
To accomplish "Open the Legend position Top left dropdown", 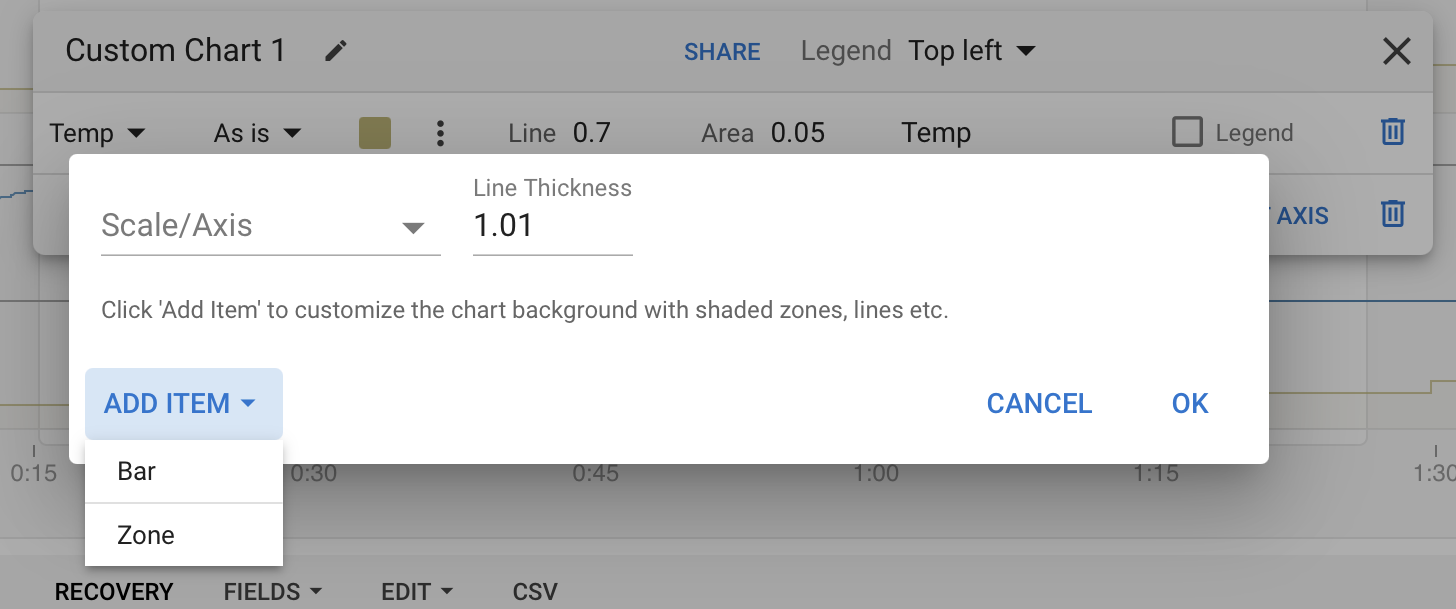I will [971, 51].
